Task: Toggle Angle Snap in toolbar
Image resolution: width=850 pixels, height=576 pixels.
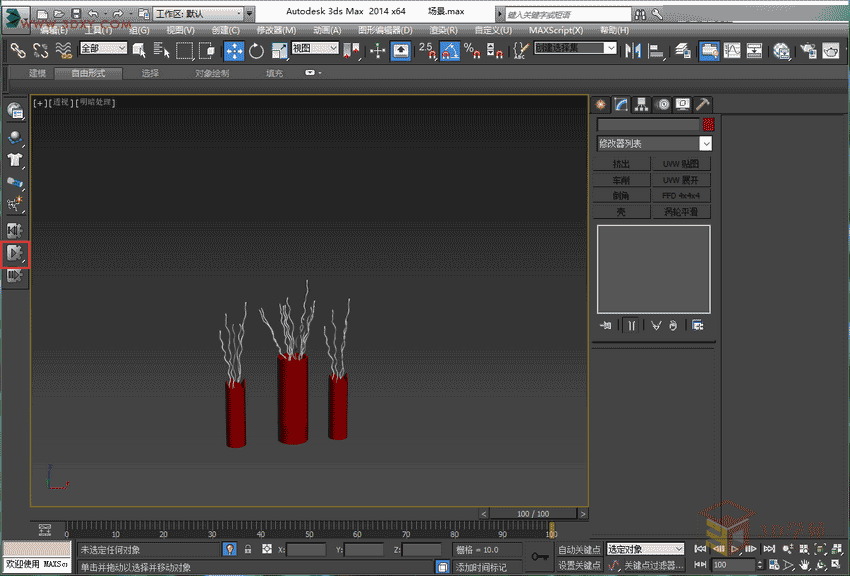Action: coord(451,51)
